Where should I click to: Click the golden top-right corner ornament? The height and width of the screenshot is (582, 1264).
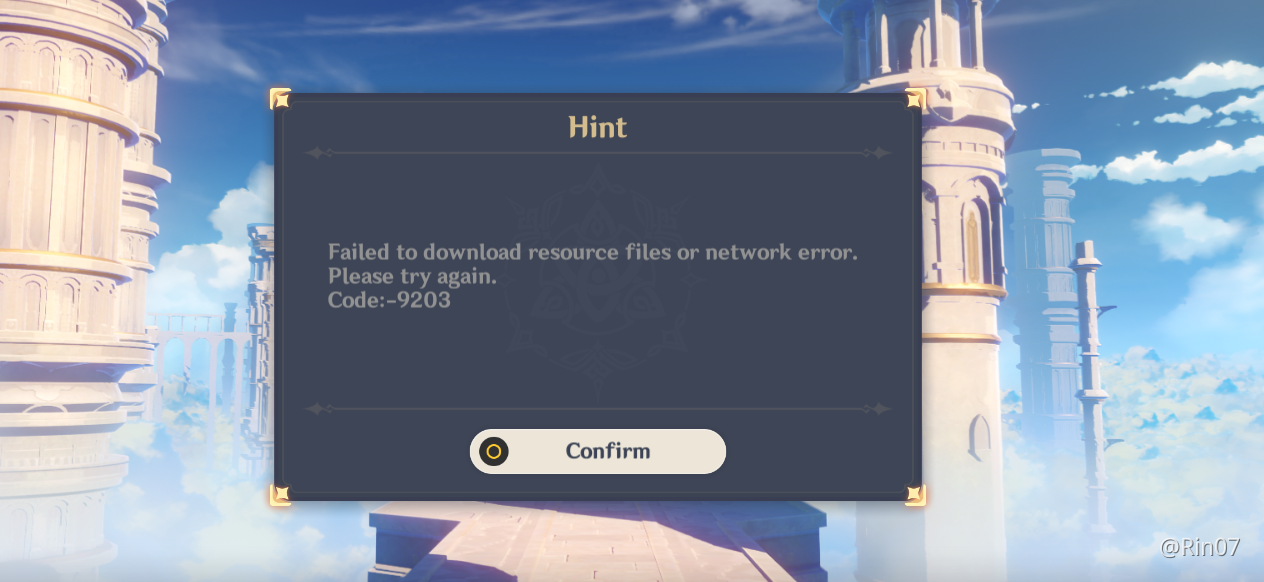point(915,98)
